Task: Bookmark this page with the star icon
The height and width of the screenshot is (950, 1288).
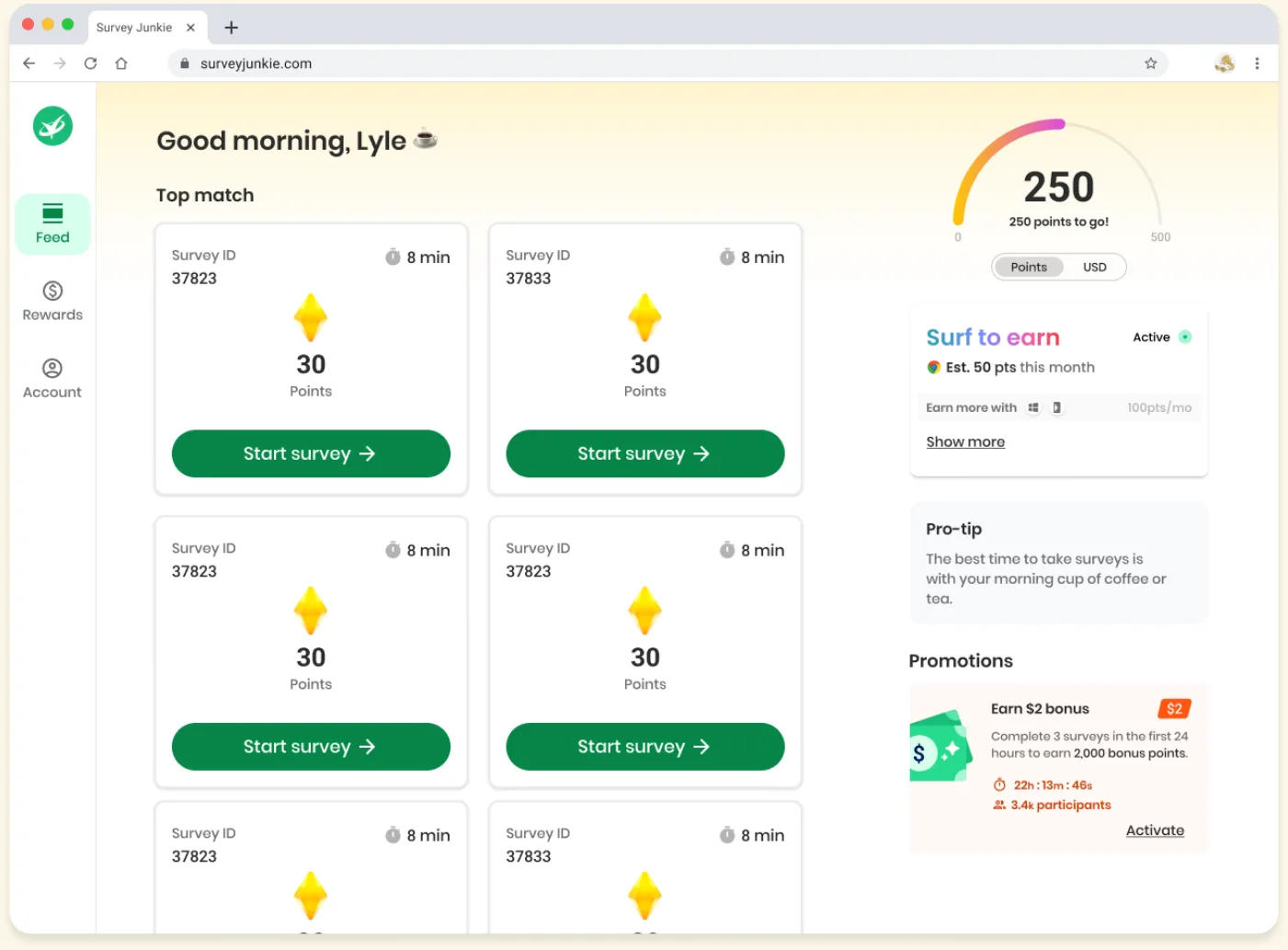Action: pyautogui.click(x=1150, y=63)
